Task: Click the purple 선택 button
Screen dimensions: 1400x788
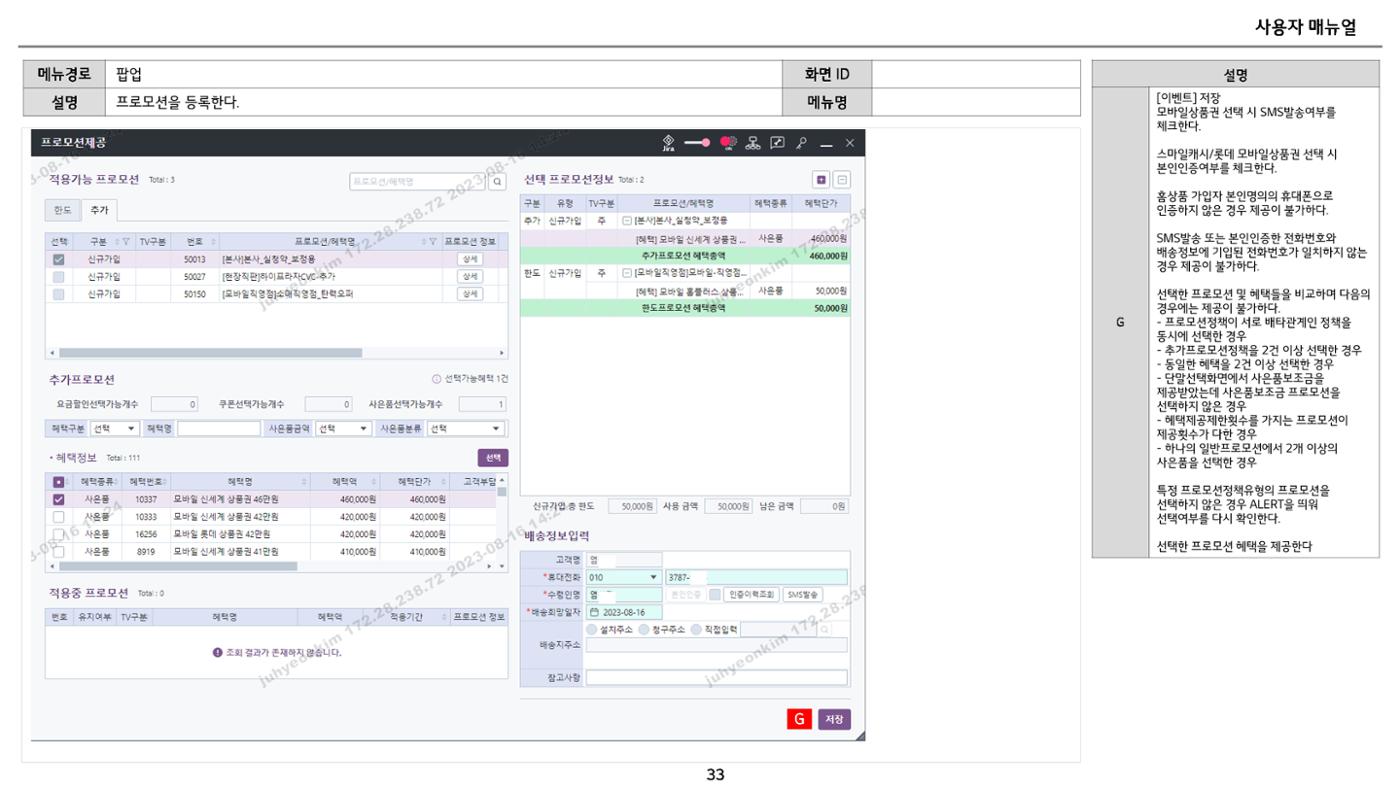Action: click(492, 457)
